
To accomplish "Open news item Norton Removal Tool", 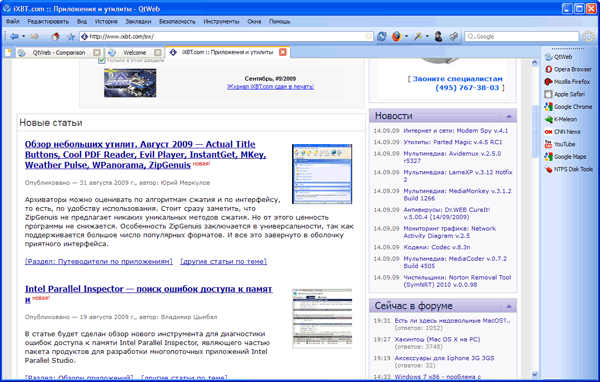I will tap(457, 281).
